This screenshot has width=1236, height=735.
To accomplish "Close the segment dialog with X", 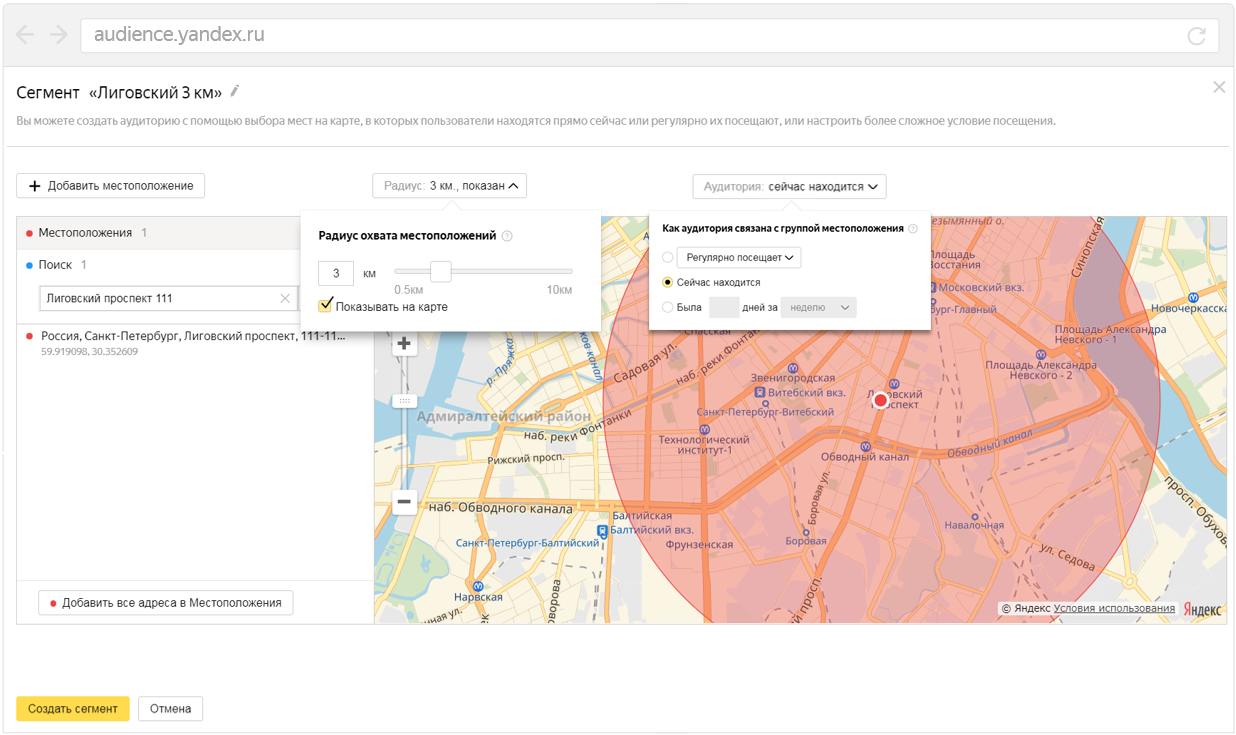I will pyautogui.click(x=1219, y=87).
